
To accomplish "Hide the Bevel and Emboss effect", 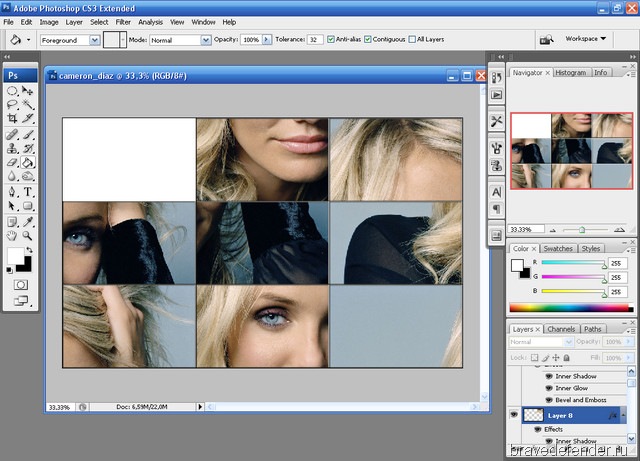I will pyautogui.click(x=549, y=400).
